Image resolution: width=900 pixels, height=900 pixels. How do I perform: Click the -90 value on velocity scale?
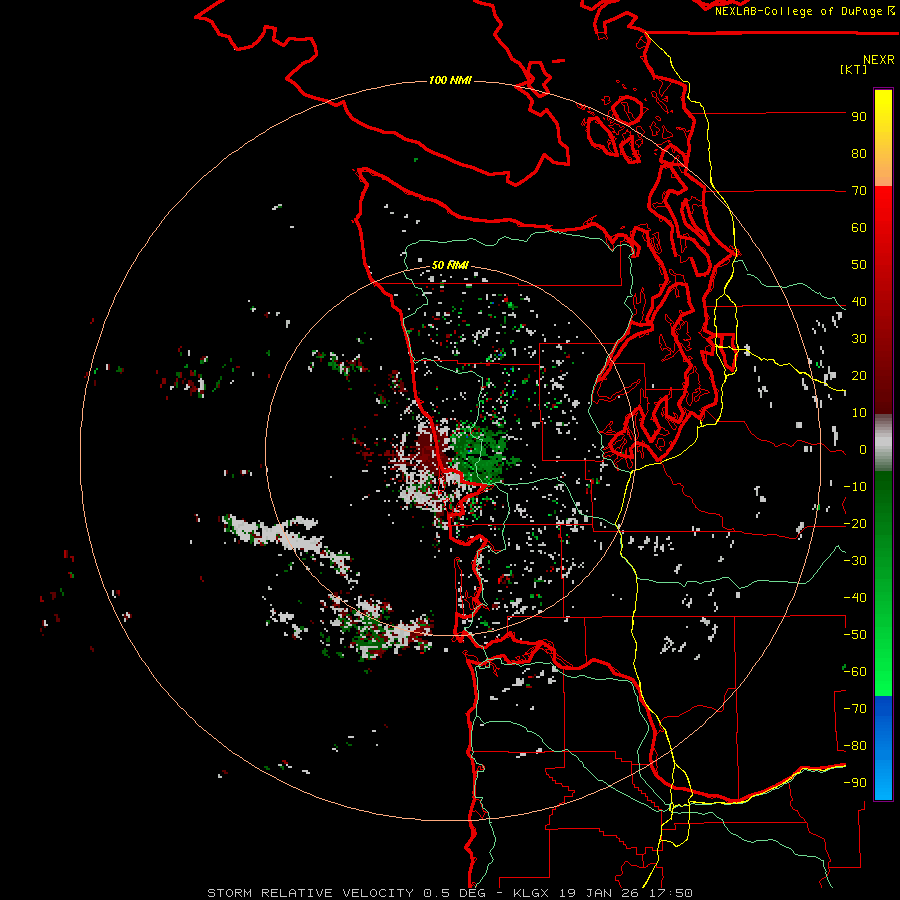pos(855,783)
